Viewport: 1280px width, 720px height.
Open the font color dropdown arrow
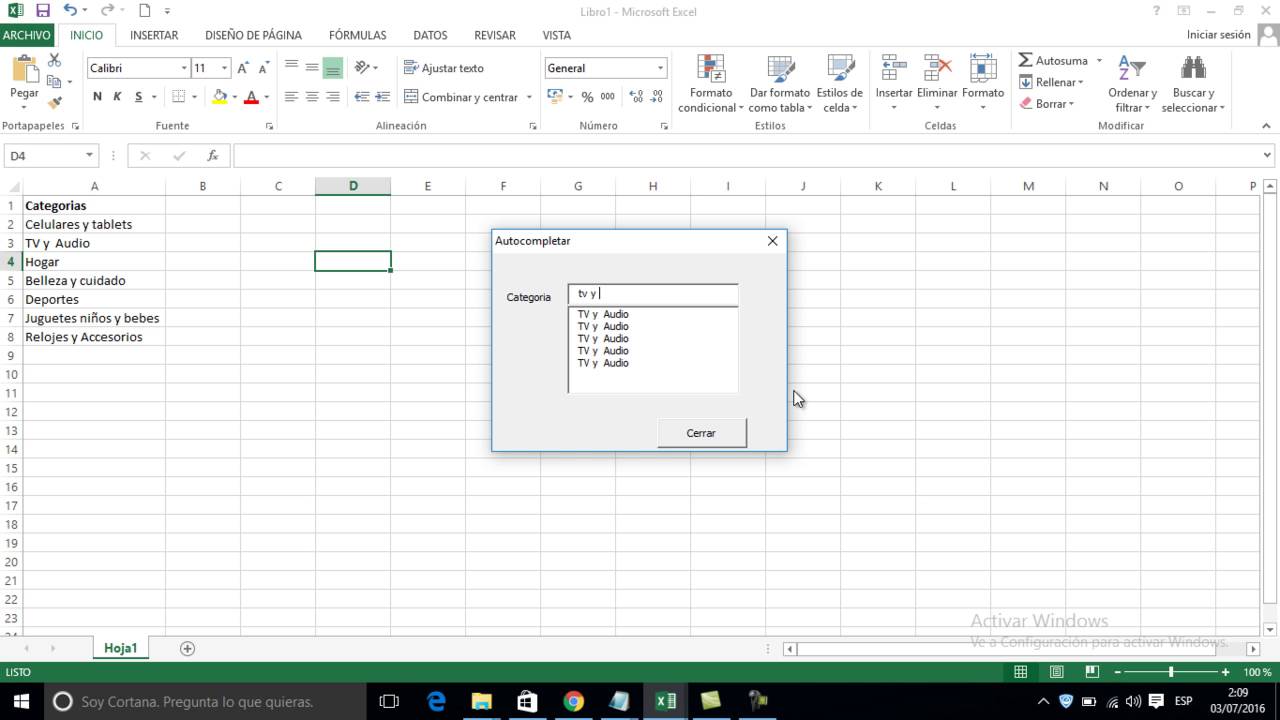(266, 97)
